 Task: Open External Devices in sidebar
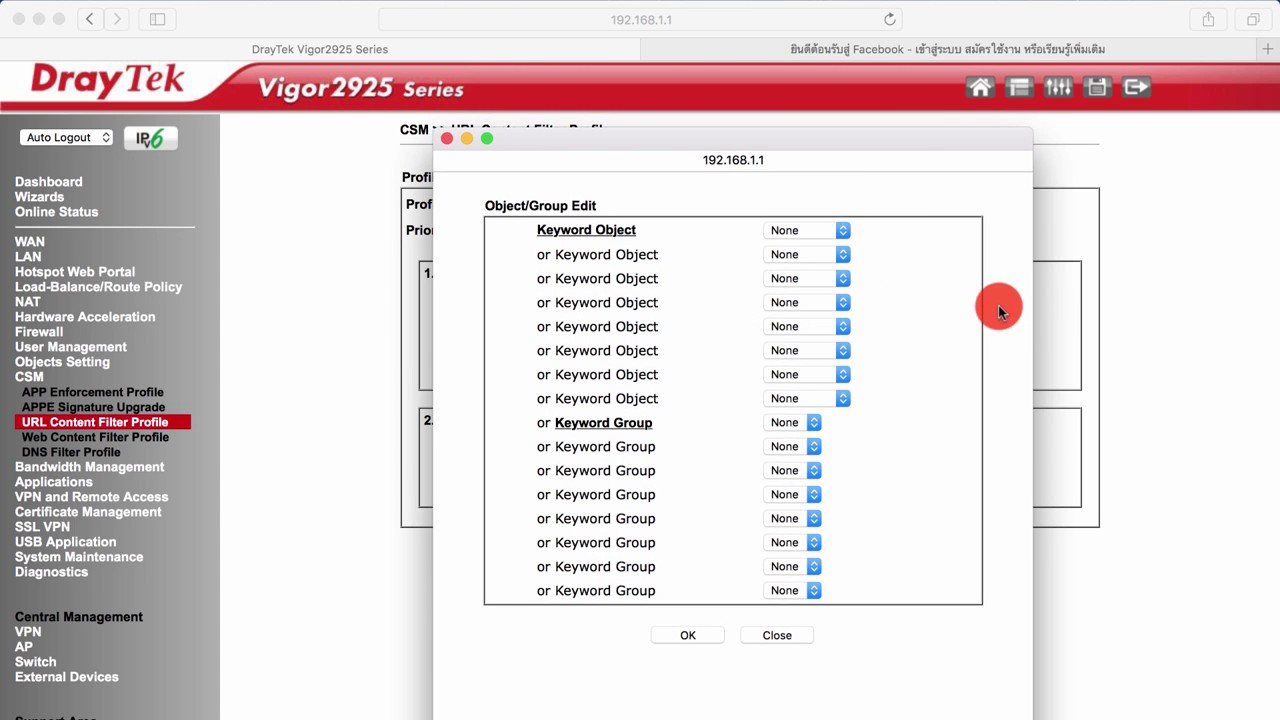(x=67, y=677)
